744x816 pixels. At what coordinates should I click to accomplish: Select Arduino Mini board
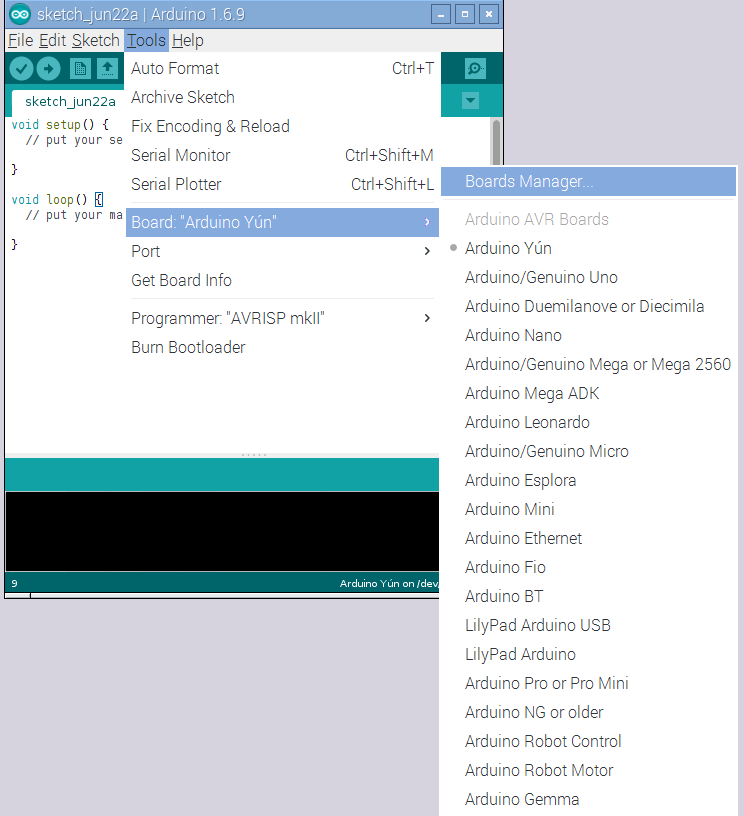point(588,509)
